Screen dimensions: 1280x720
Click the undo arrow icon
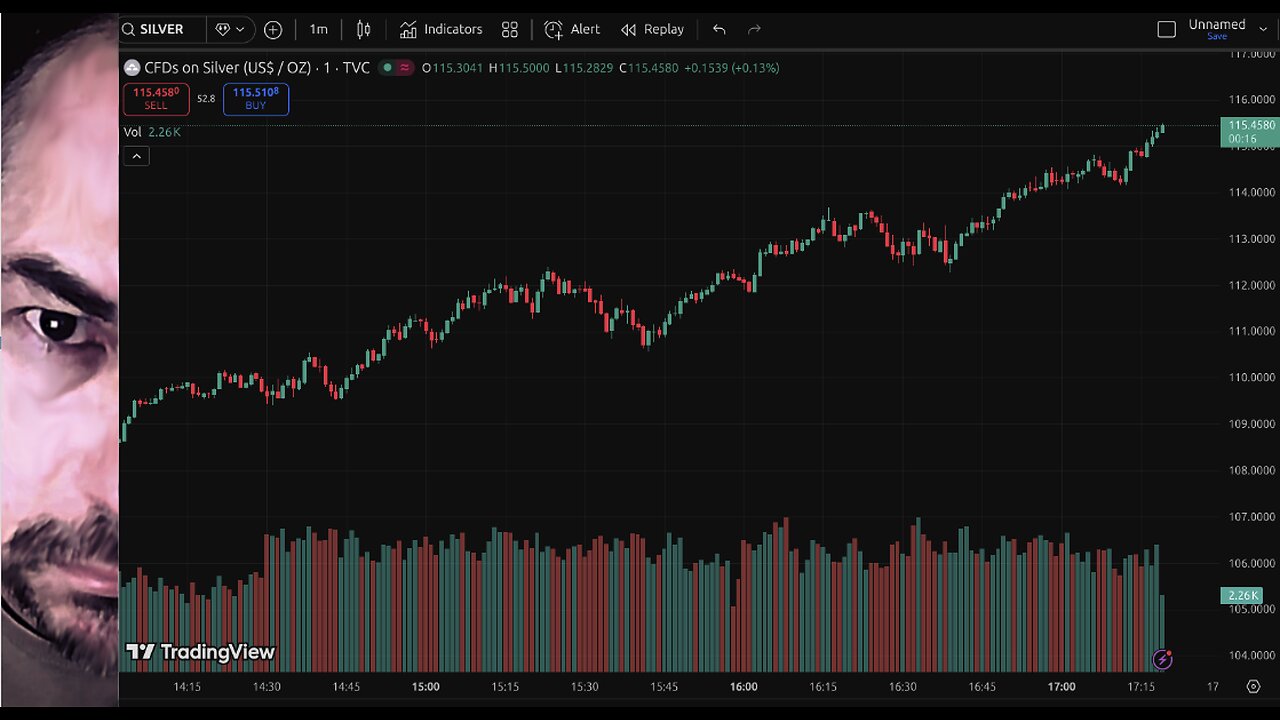(x=719, y=30)
